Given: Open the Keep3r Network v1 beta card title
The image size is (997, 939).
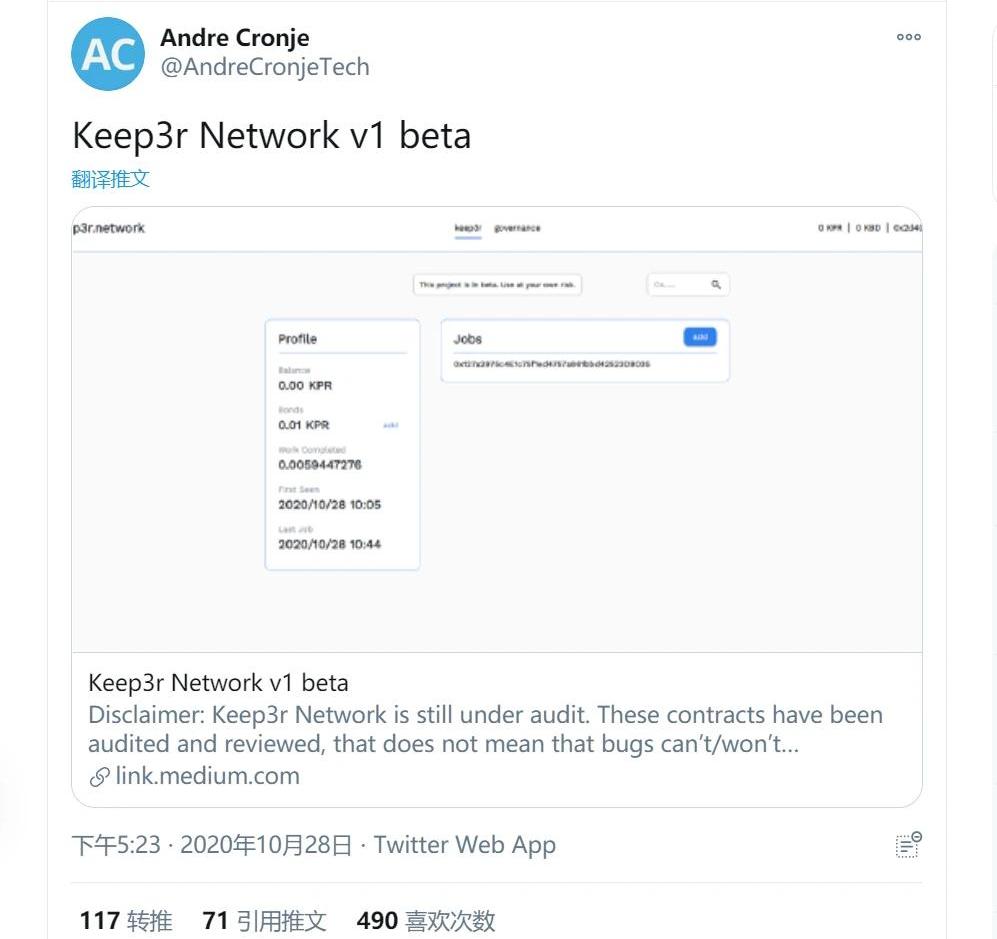Looking at the screenshot, I should pyautogui.click(x=218, y=683).
